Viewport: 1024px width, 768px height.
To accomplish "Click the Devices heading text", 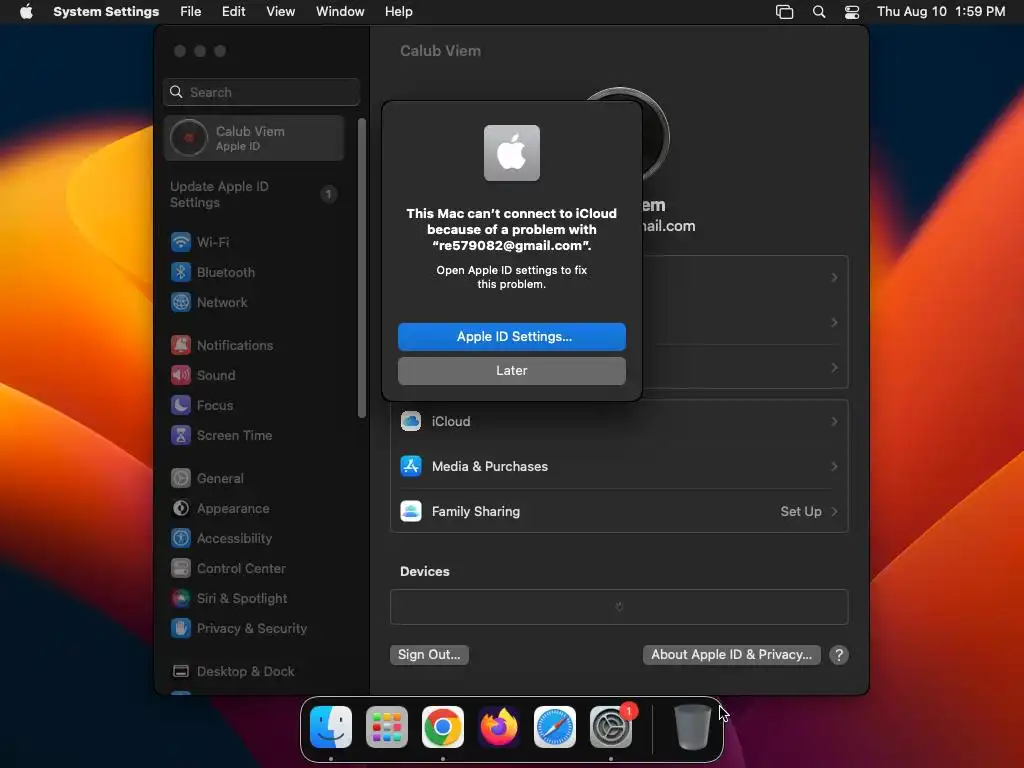I will [x=424, y=571].
